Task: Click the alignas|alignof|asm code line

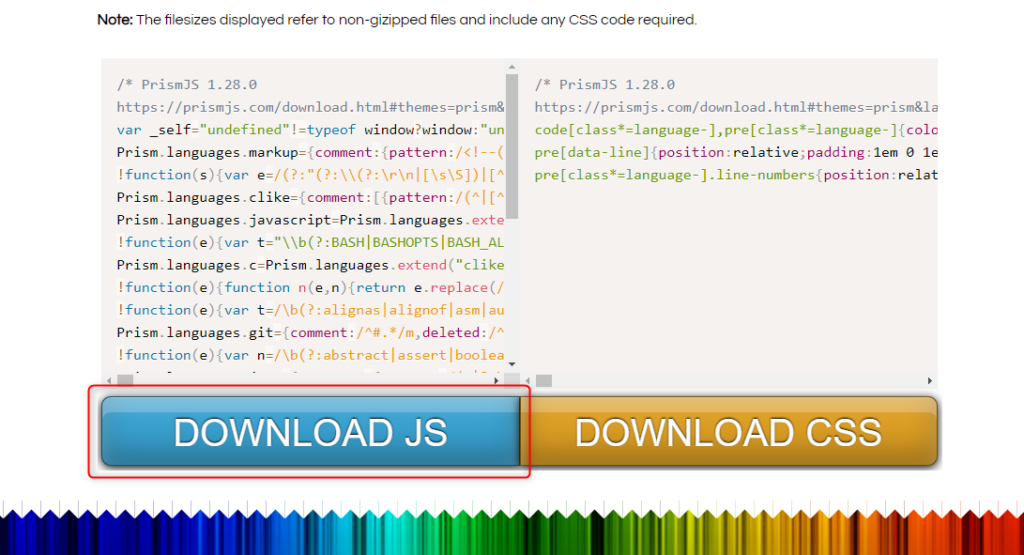Action: point(311,310)
